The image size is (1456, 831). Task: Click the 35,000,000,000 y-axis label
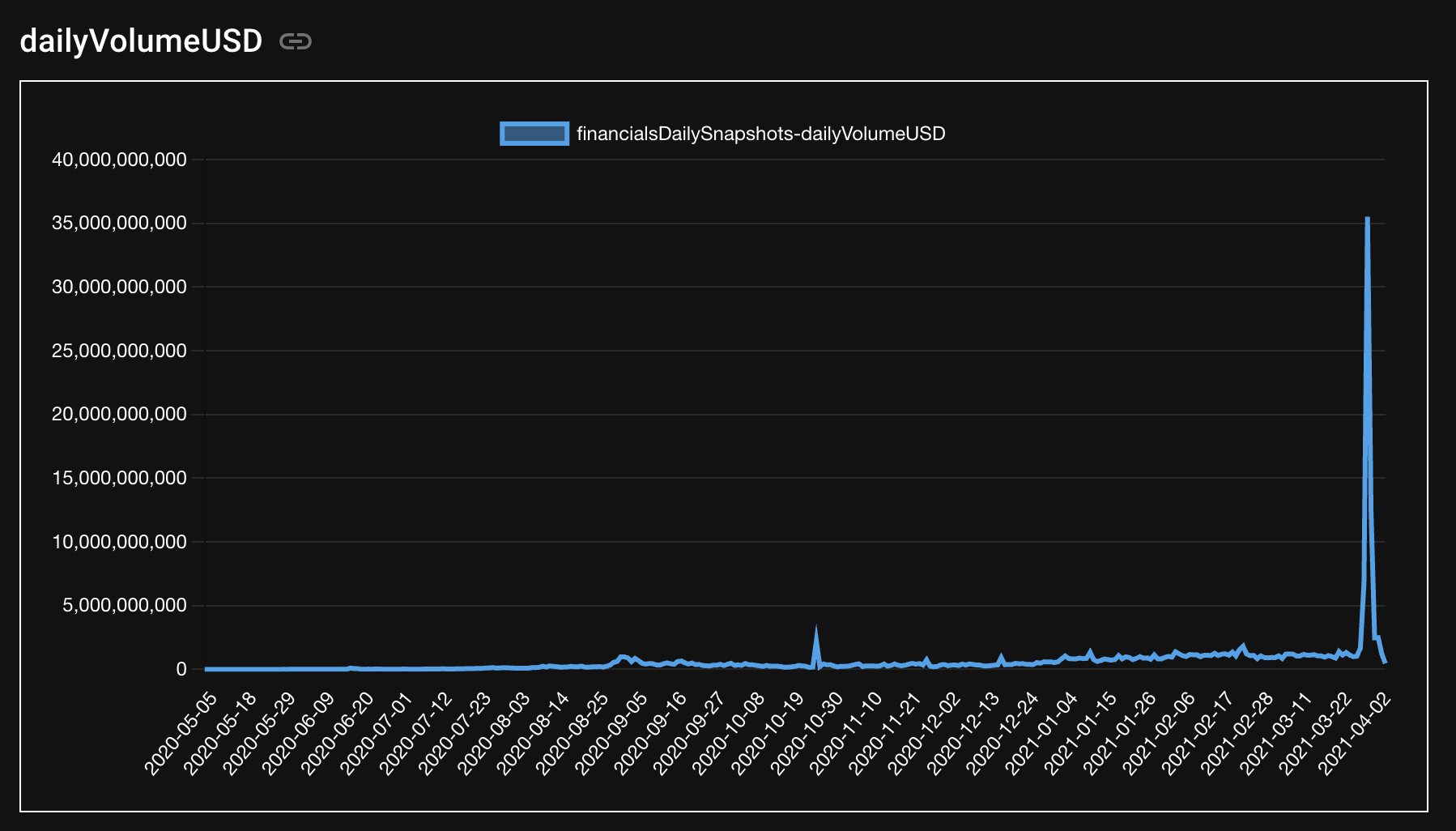[119, 223]
